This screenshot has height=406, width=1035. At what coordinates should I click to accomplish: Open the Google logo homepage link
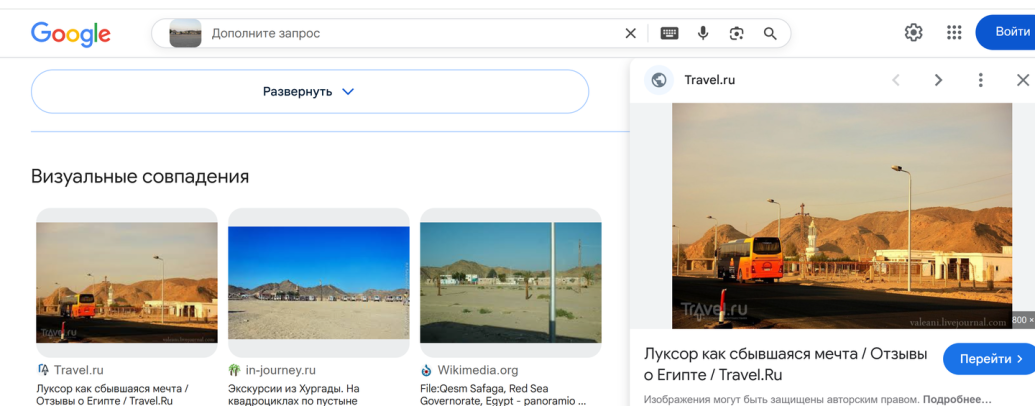pyautogui.click(x=71, y=34)
